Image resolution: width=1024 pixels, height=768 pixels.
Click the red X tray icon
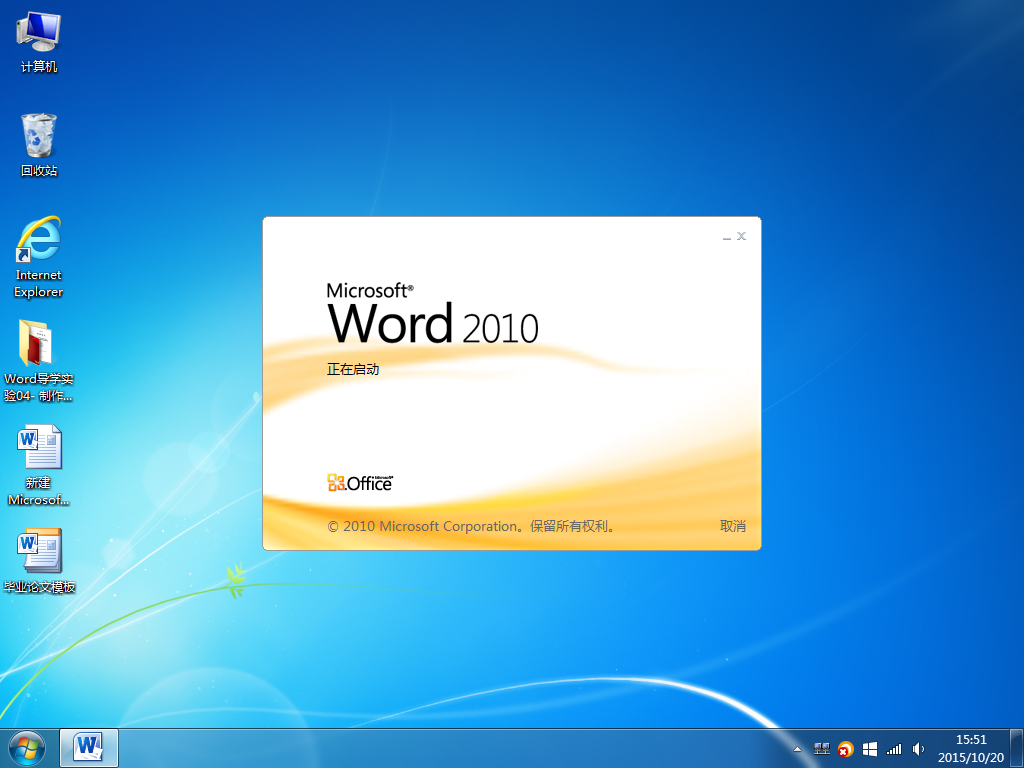click(x=846, y=749)
